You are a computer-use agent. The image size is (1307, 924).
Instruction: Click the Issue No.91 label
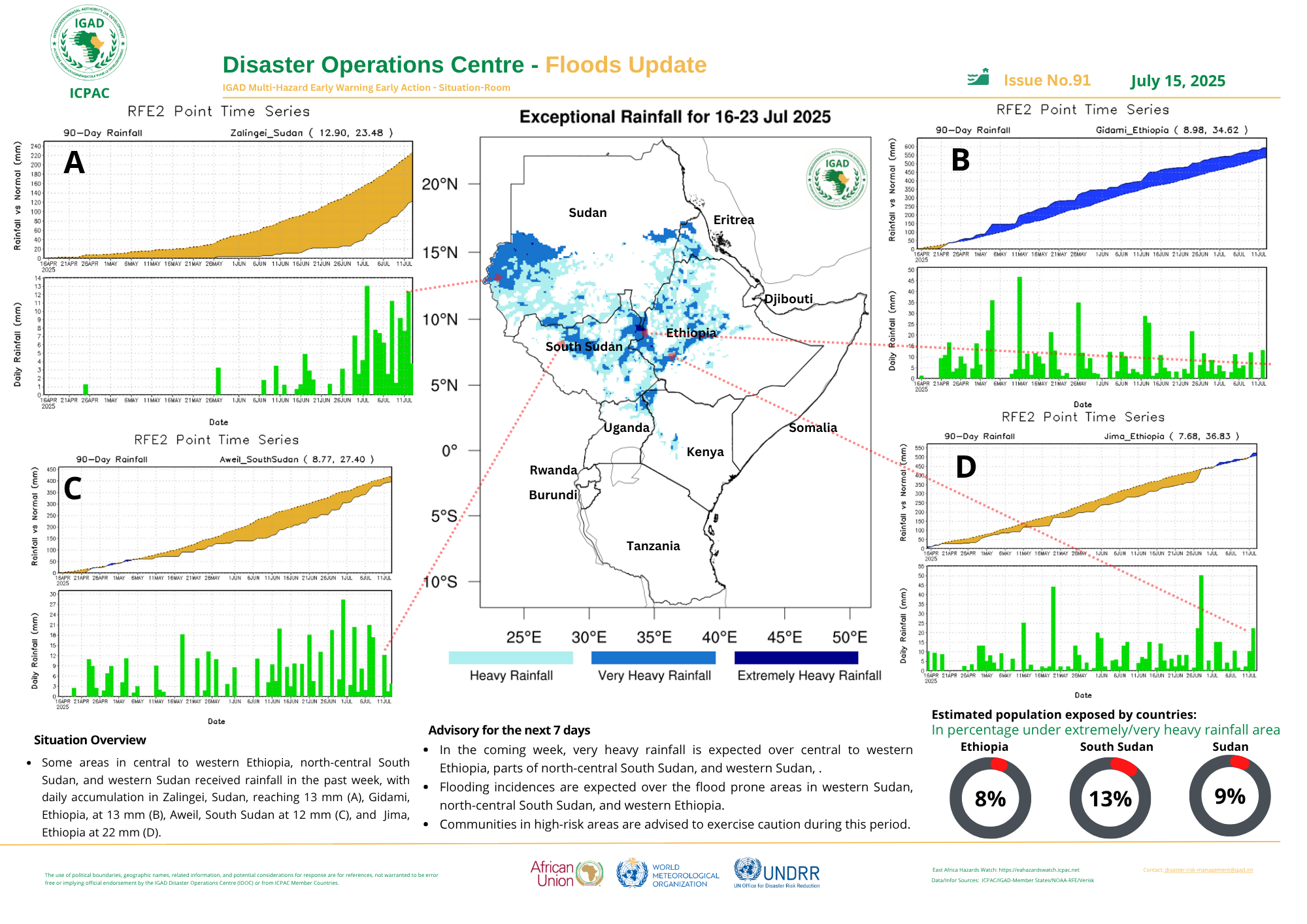coord(1047,80)
